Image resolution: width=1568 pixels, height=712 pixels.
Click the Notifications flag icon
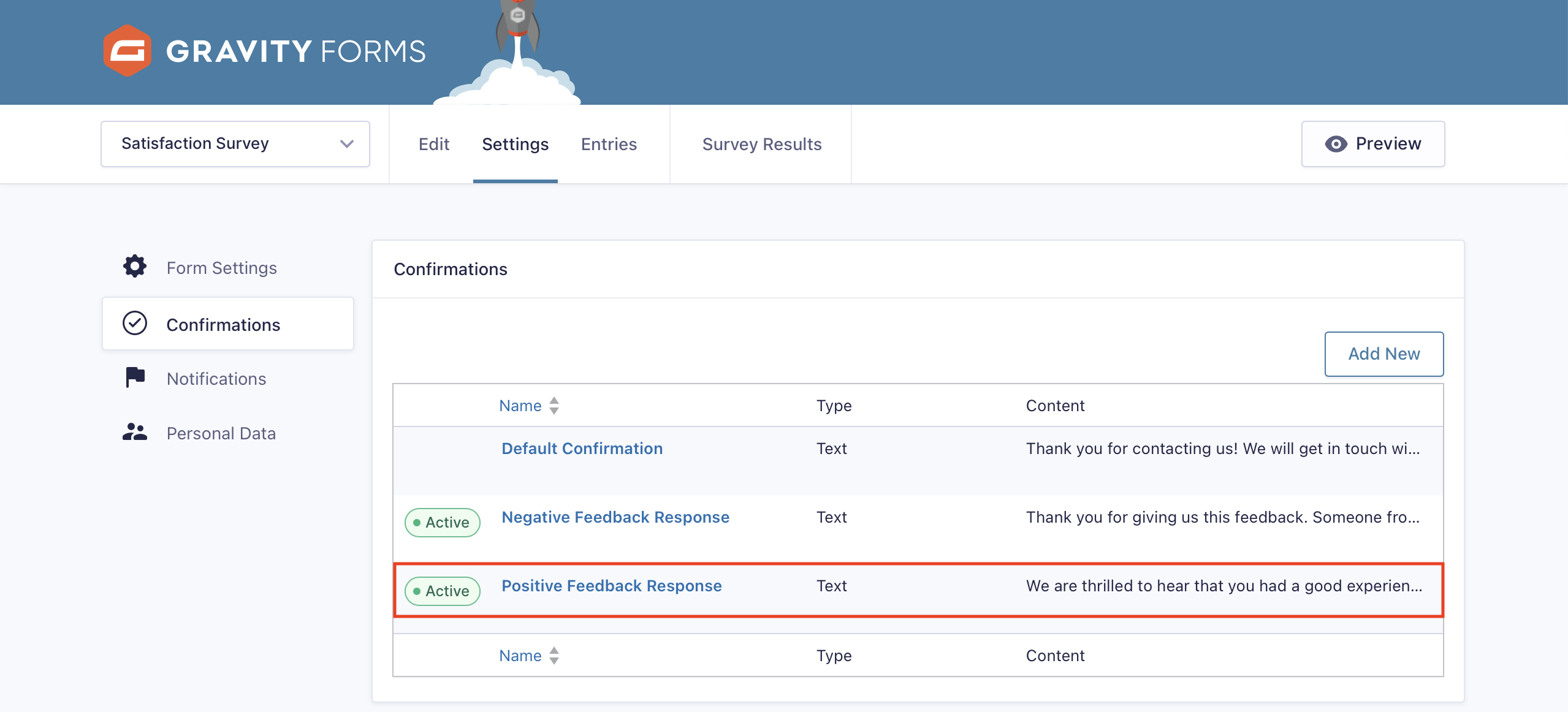[x=135, y=377]
